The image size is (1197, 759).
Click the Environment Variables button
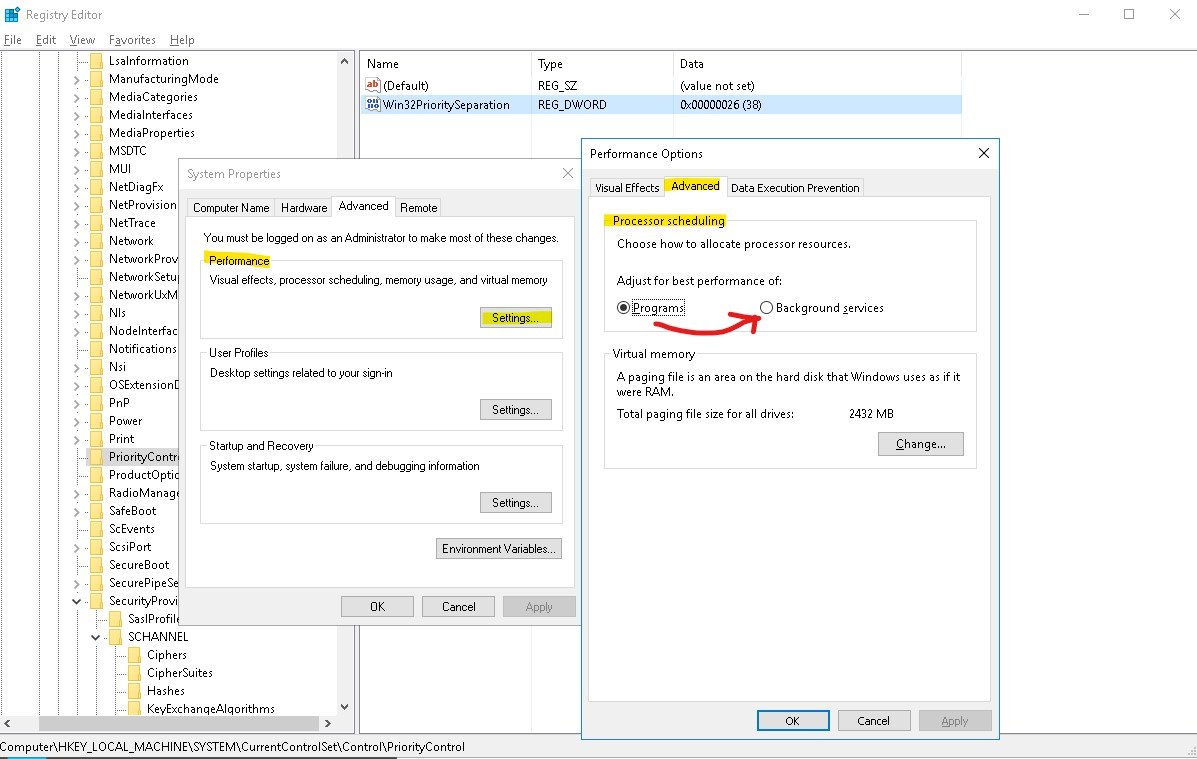tap(498, 549)
